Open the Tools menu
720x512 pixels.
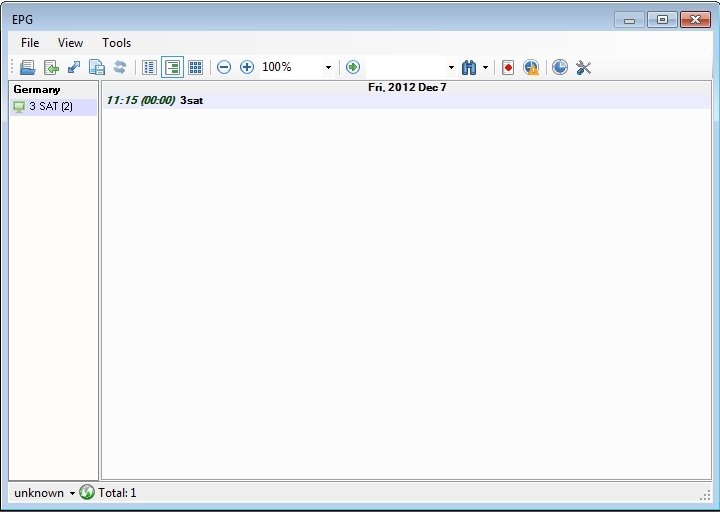tap(117, 43)
